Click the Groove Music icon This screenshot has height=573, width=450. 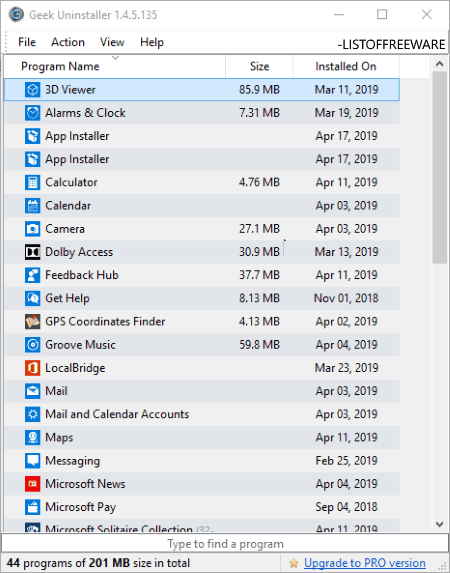33,345
